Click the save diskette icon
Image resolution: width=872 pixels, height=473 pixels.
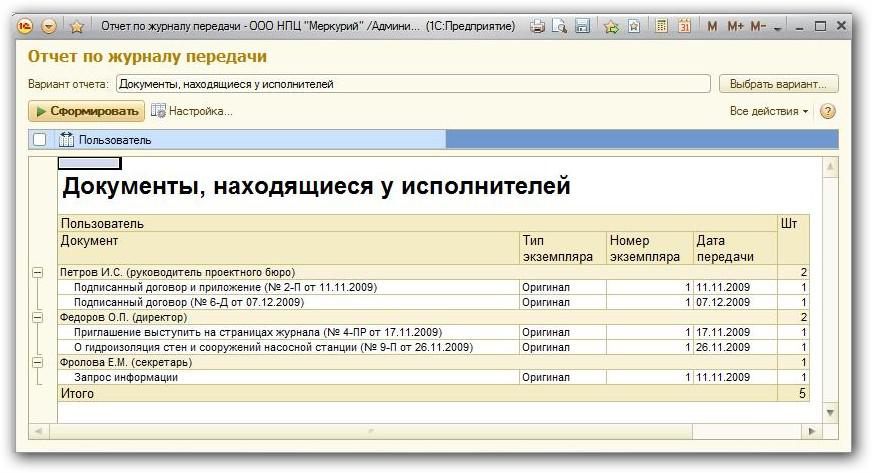(x=582, y=26)
